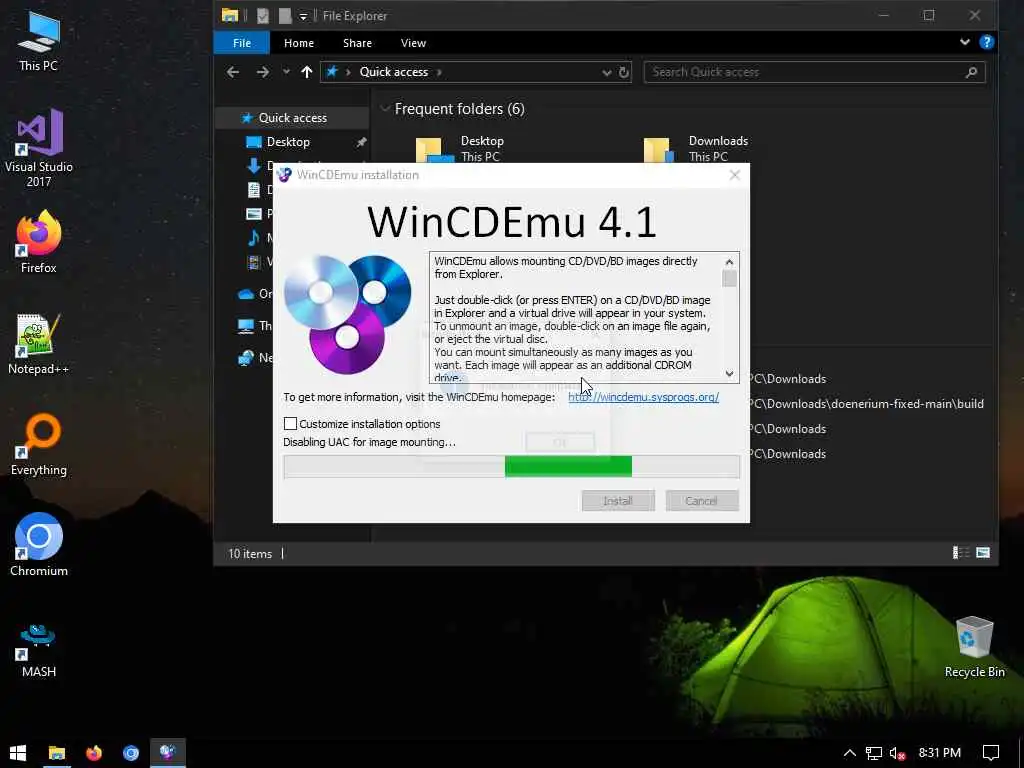Open Downloads folder in Frequent folders
Screen dimensions: 1024x768
tap(696, 149)
